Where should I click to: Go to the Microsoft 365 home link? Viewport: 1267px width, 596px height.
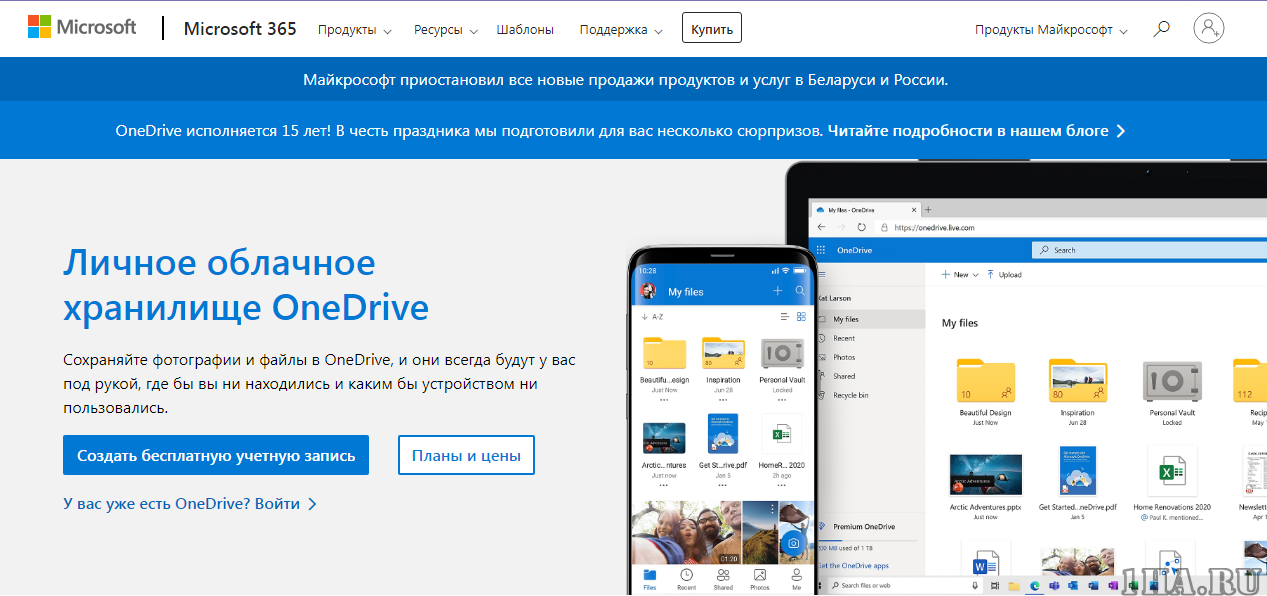[240, 29]
